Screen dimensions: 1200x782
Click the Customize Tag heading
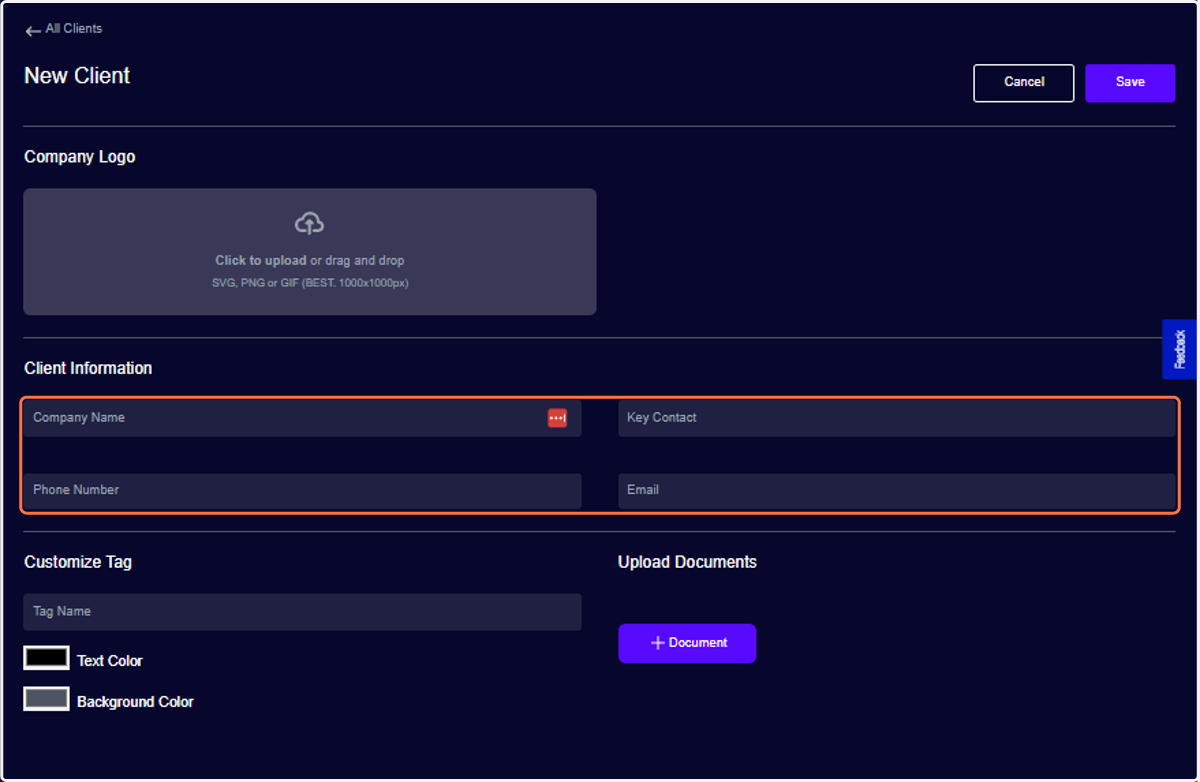tap(78, 562)
